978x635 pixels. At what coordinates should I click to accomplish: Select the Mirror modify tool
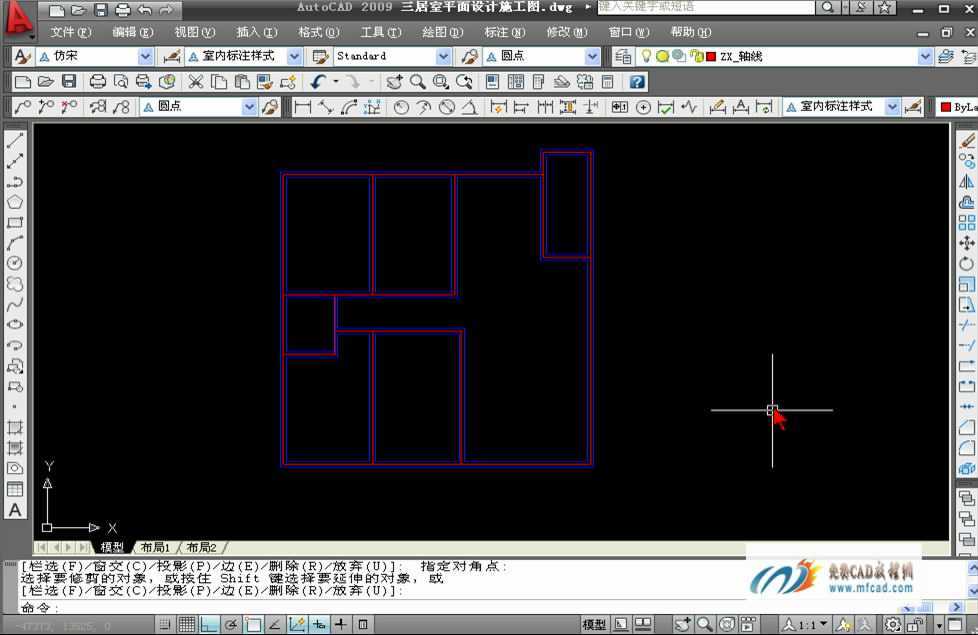click(x=967, y=182)
